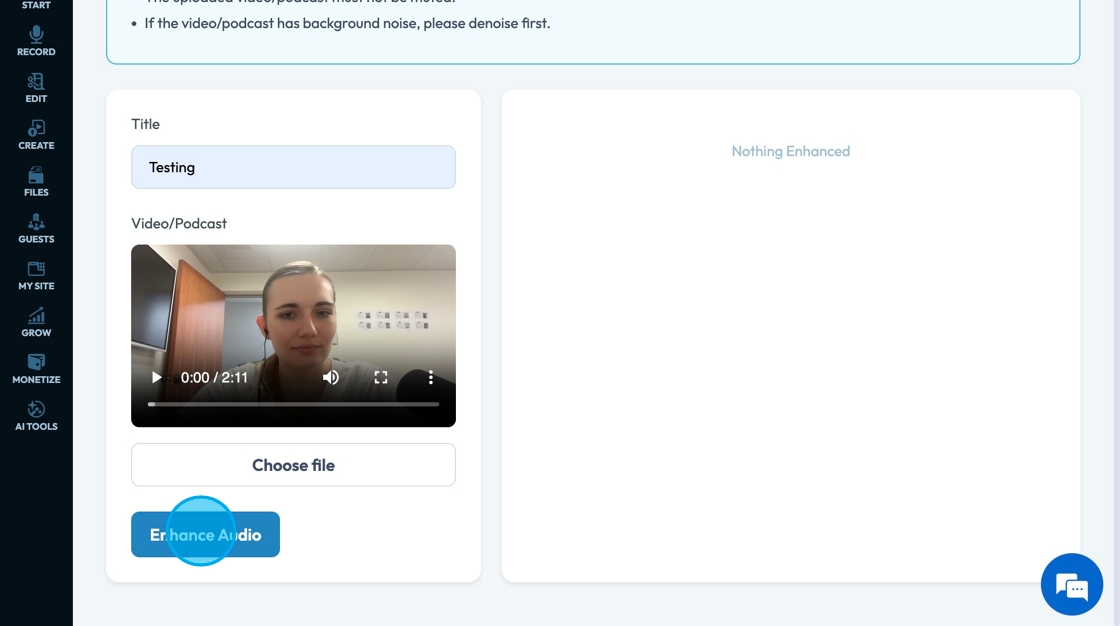Click the Choose file button

pos(294,465)
